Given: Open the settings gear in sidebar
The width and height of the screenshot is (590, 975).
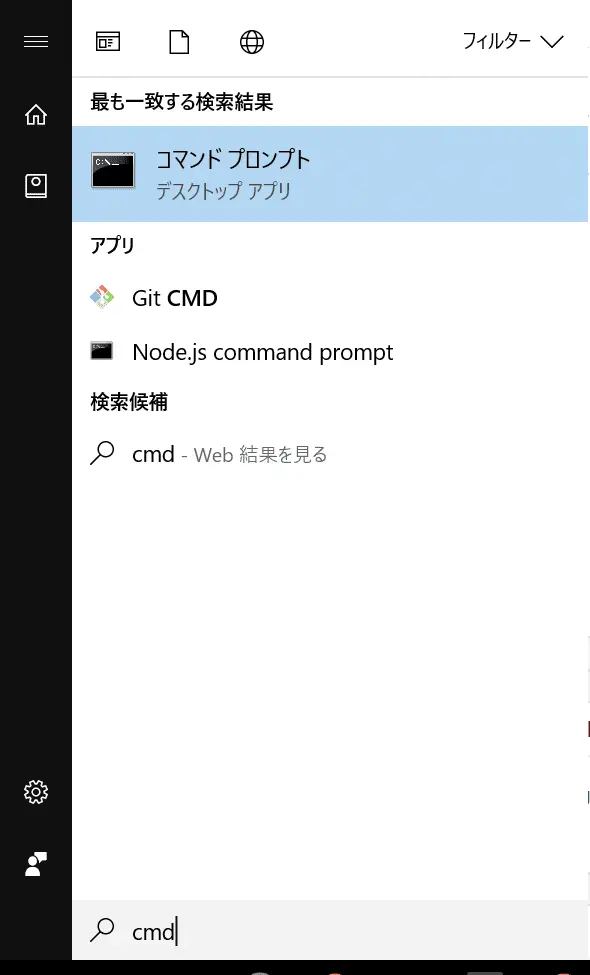Looking at the screenshot, I should (35, 792).
